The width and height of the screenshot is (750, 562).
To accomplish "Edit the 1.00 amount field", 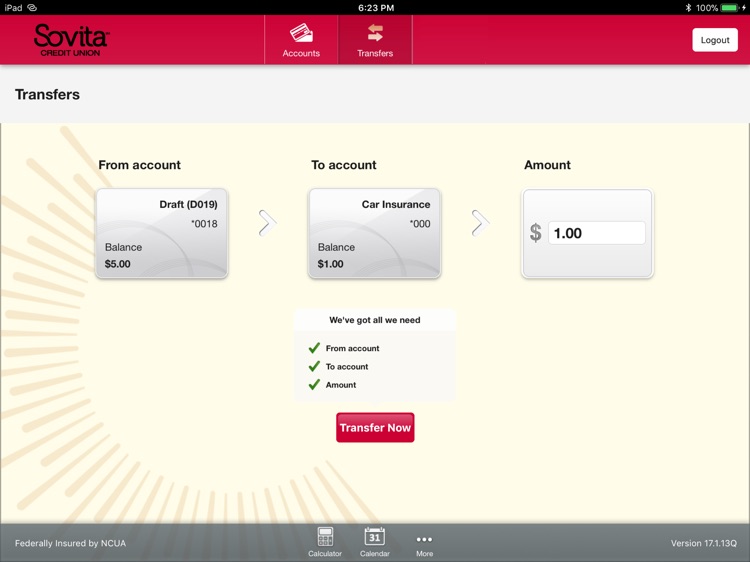I will (x=596, y=233).
